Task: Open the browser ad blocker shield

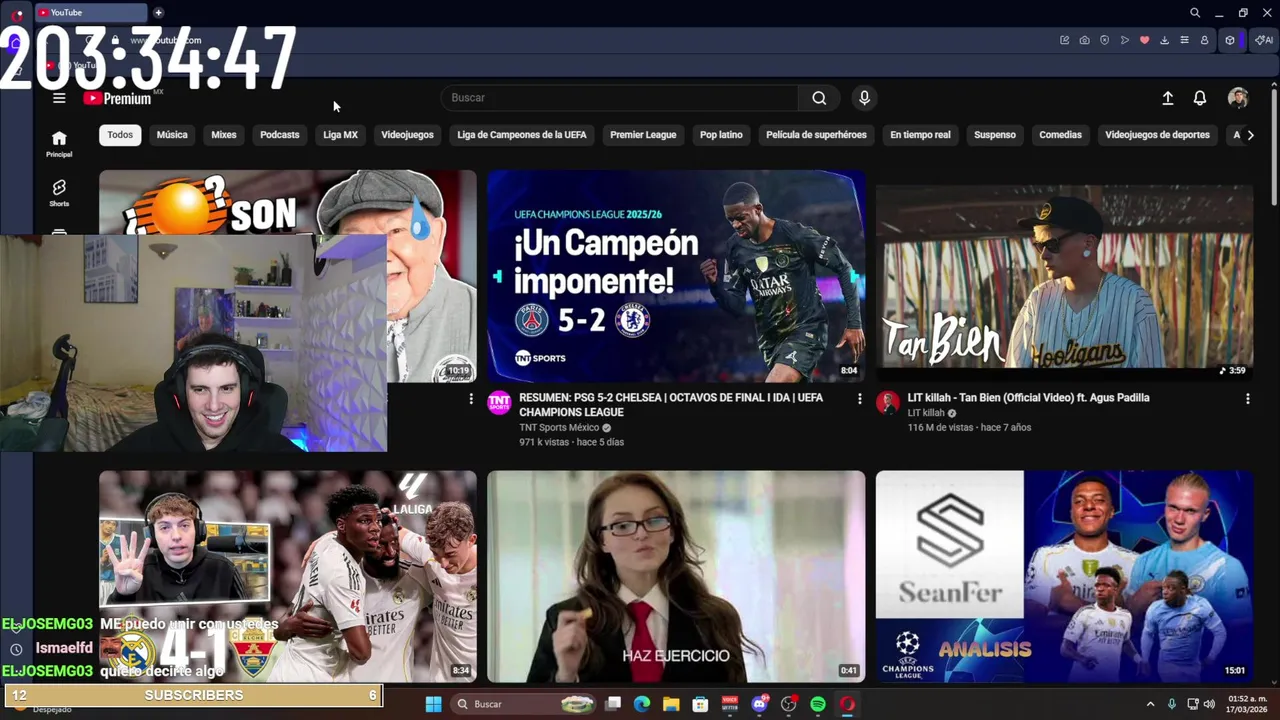Action: [x=1104, y=40]
